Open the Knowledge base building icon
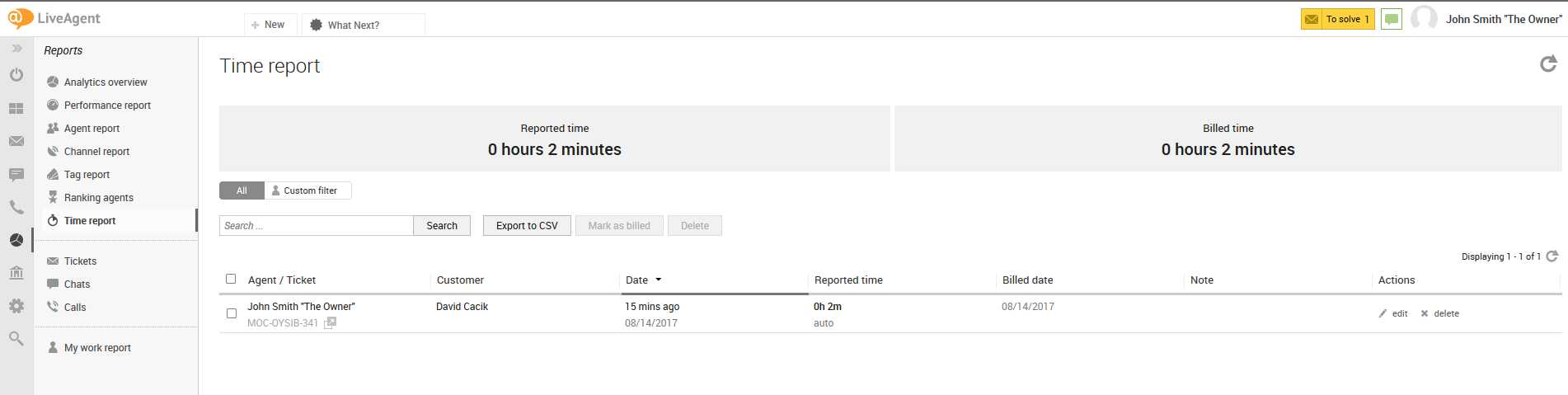The width and height of the screenshot is (1568, 395). [16, 273]
